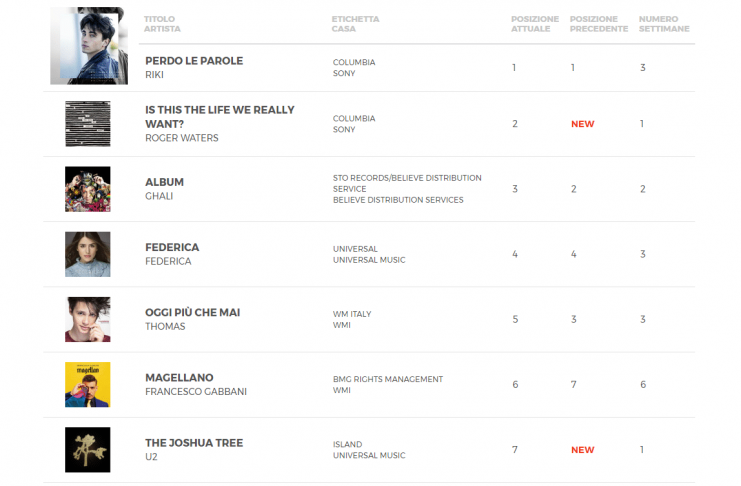This screenshot has height=486, width=741.
Task: Click the Posizione Precedente column header
Action: pyautogui.click(x=599, y=24)
